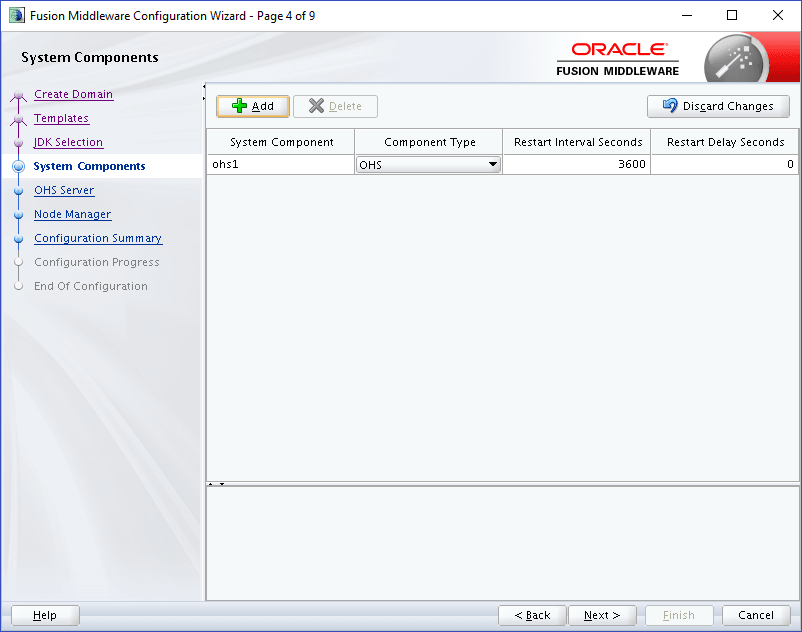Viewport: 802px width, 632px height.
Task: Click the Configuration Summary step bullet icon
Action: 18,239
